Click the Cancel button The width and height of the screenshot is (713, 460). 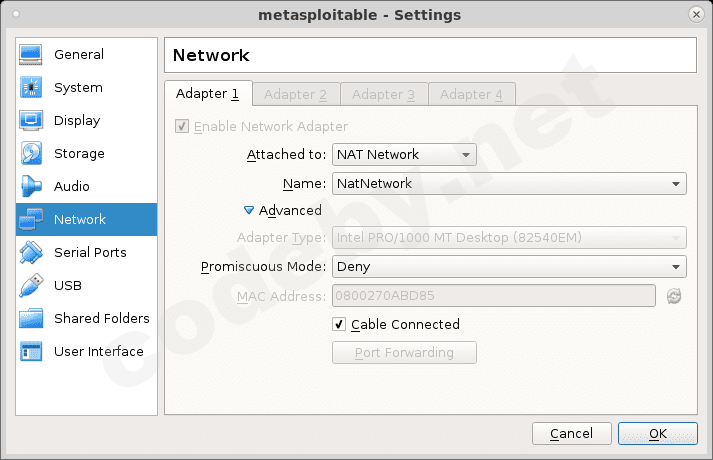[x=571, y=434]
